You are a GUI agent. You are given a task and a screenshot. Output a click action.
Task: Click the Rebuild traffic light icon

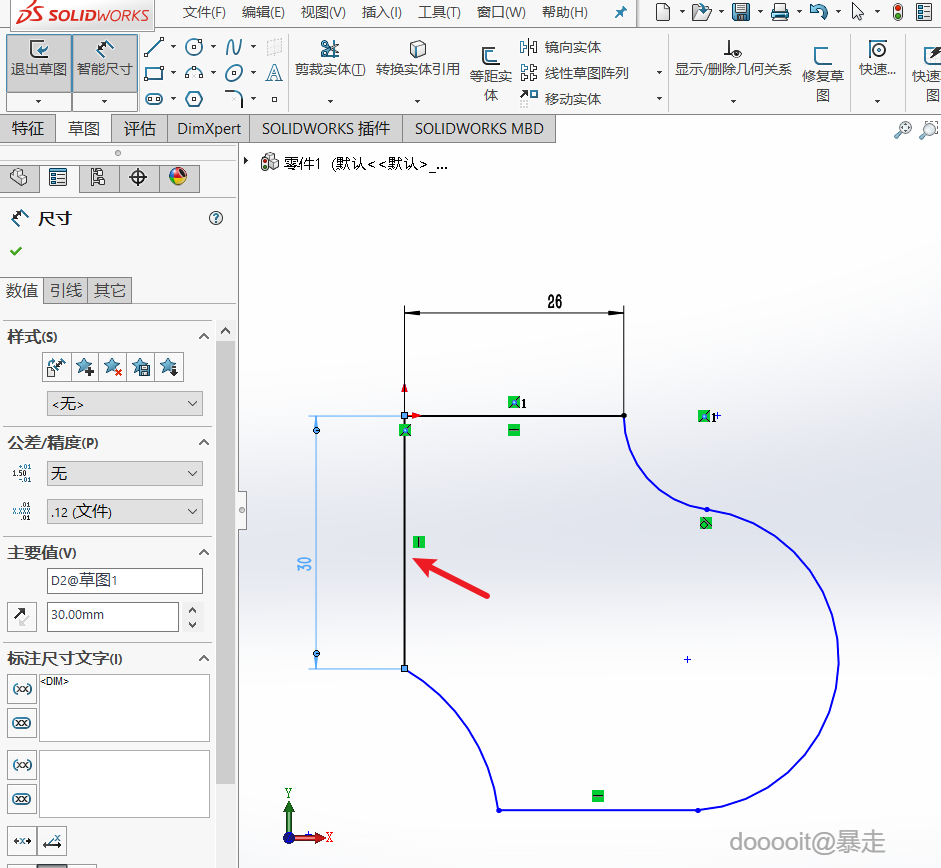(898, 12)
